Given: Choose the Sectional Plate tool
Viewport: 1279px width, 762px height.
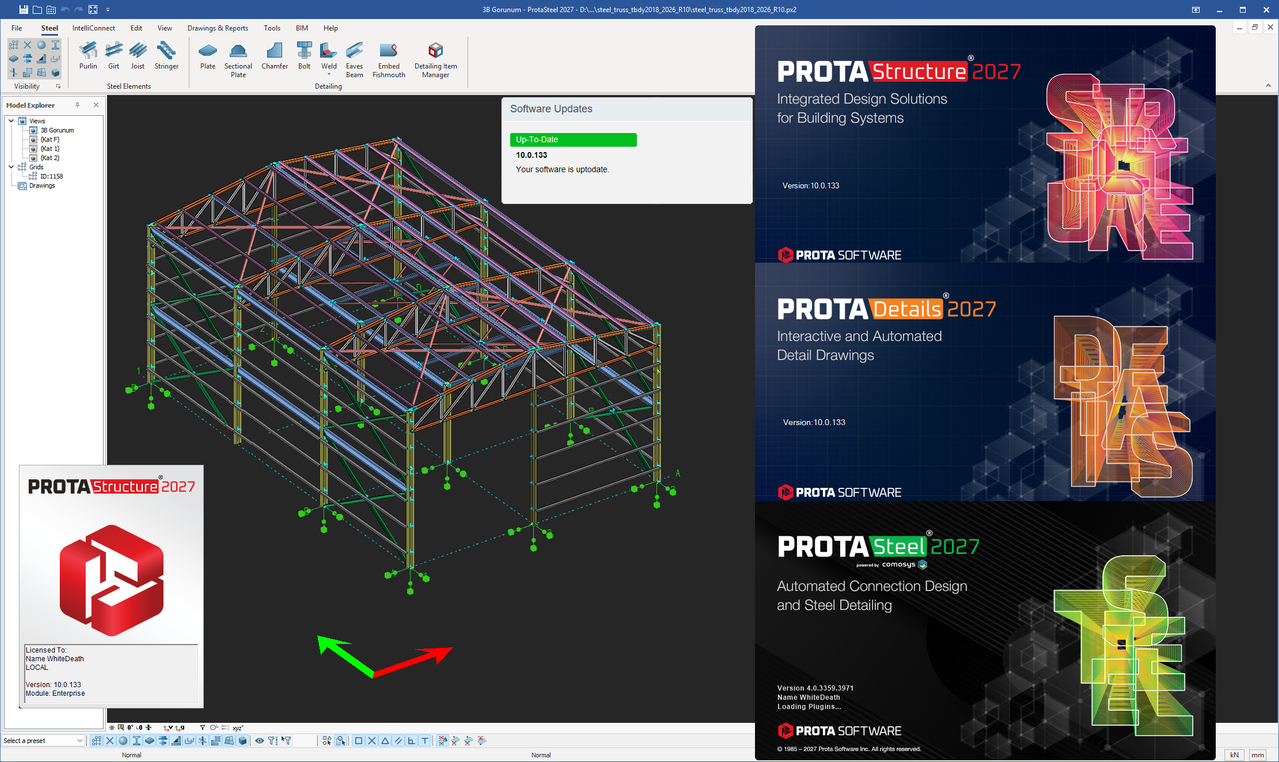Looking at the screenshot, I should pos(238,60).
